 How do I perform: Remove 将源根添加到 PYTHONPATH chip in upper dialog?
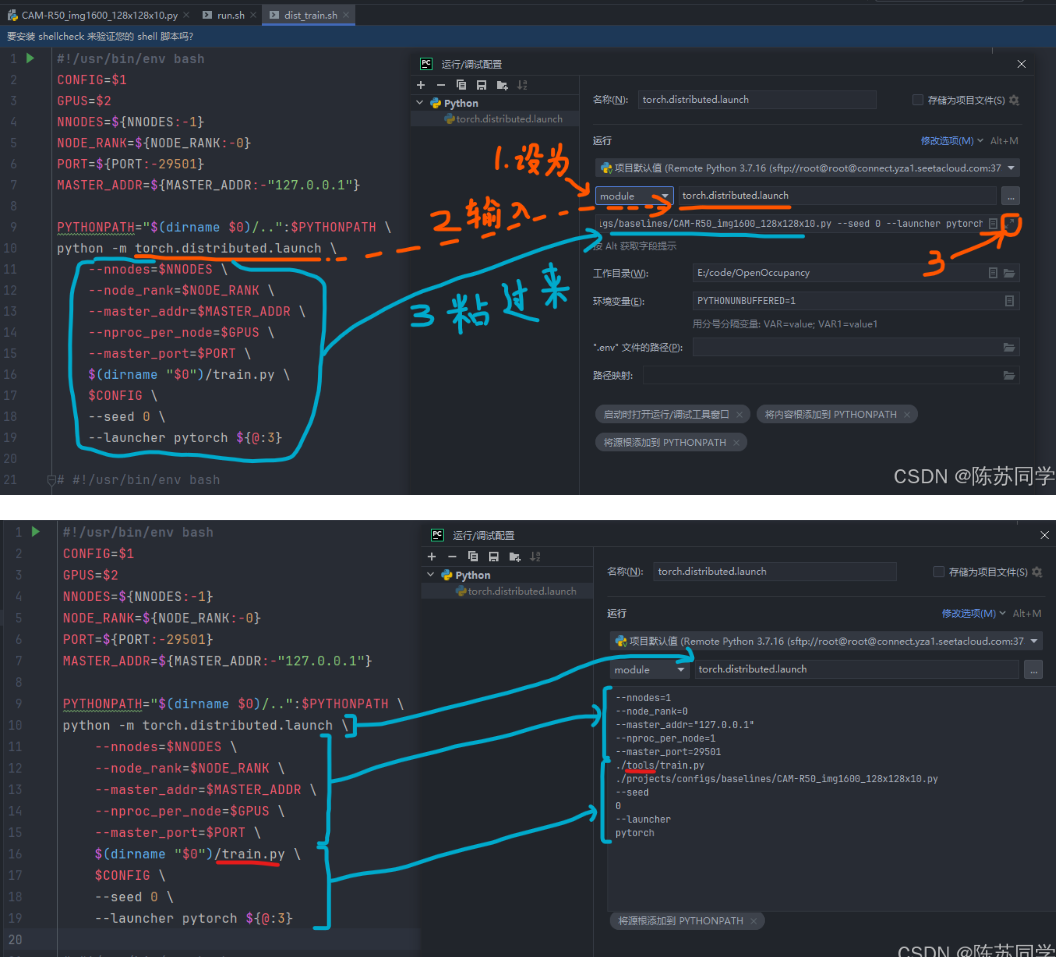(736, 442)
